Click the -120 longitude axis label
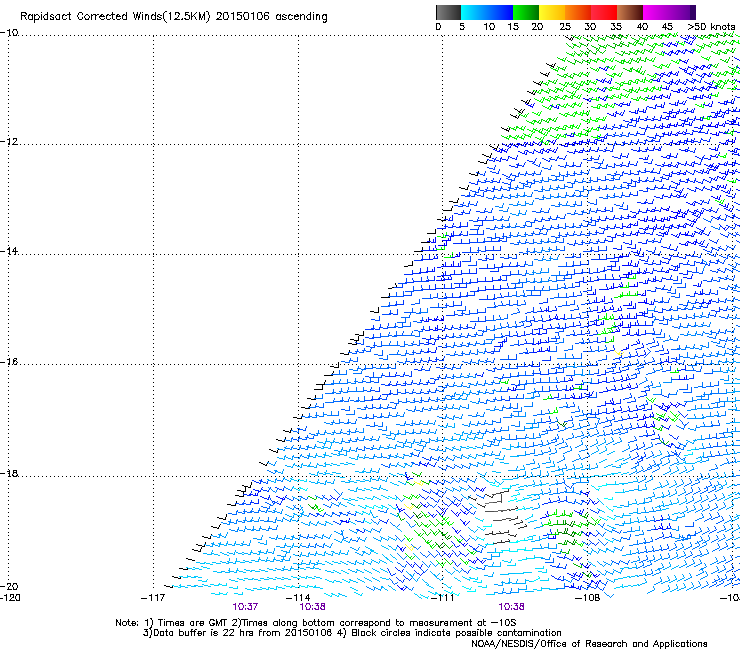The width and height of the screenshot is (740, 650). click(10, 598)
